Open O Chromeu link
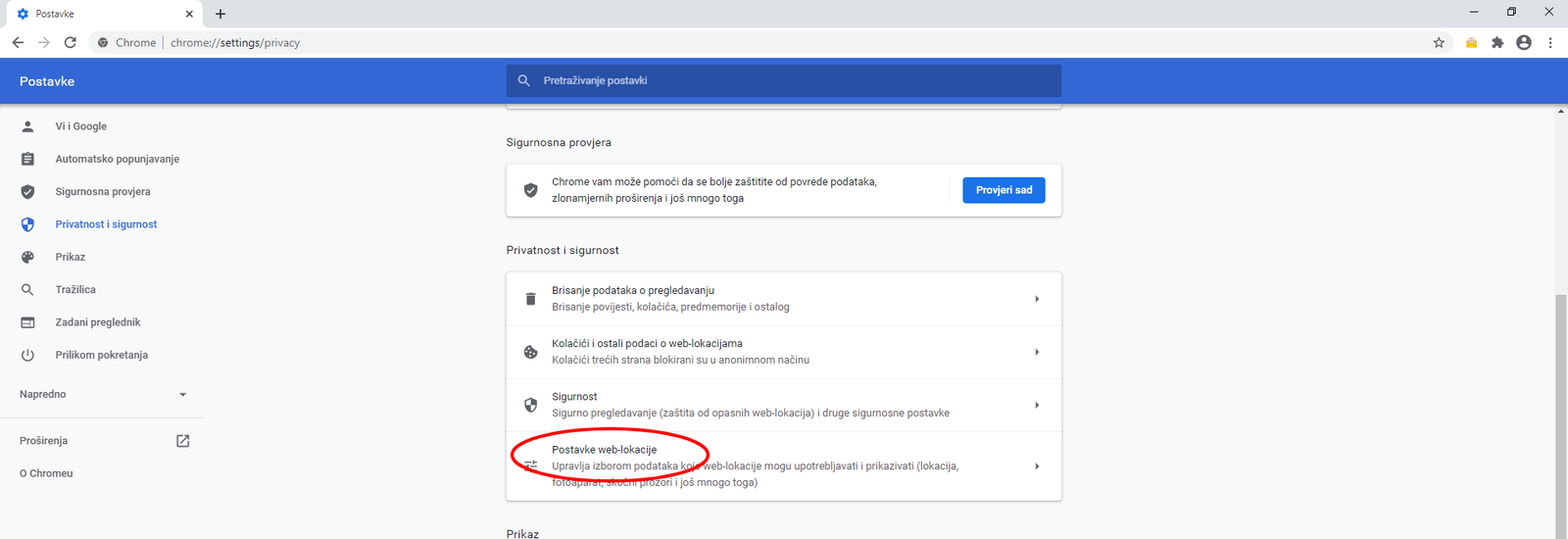 coord(46,473)
